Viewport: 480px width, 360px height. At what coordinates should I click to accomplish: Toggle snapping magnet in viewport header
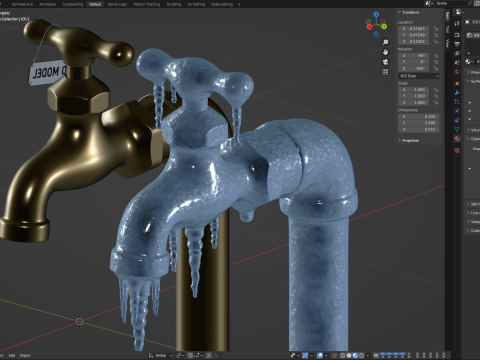190,355
